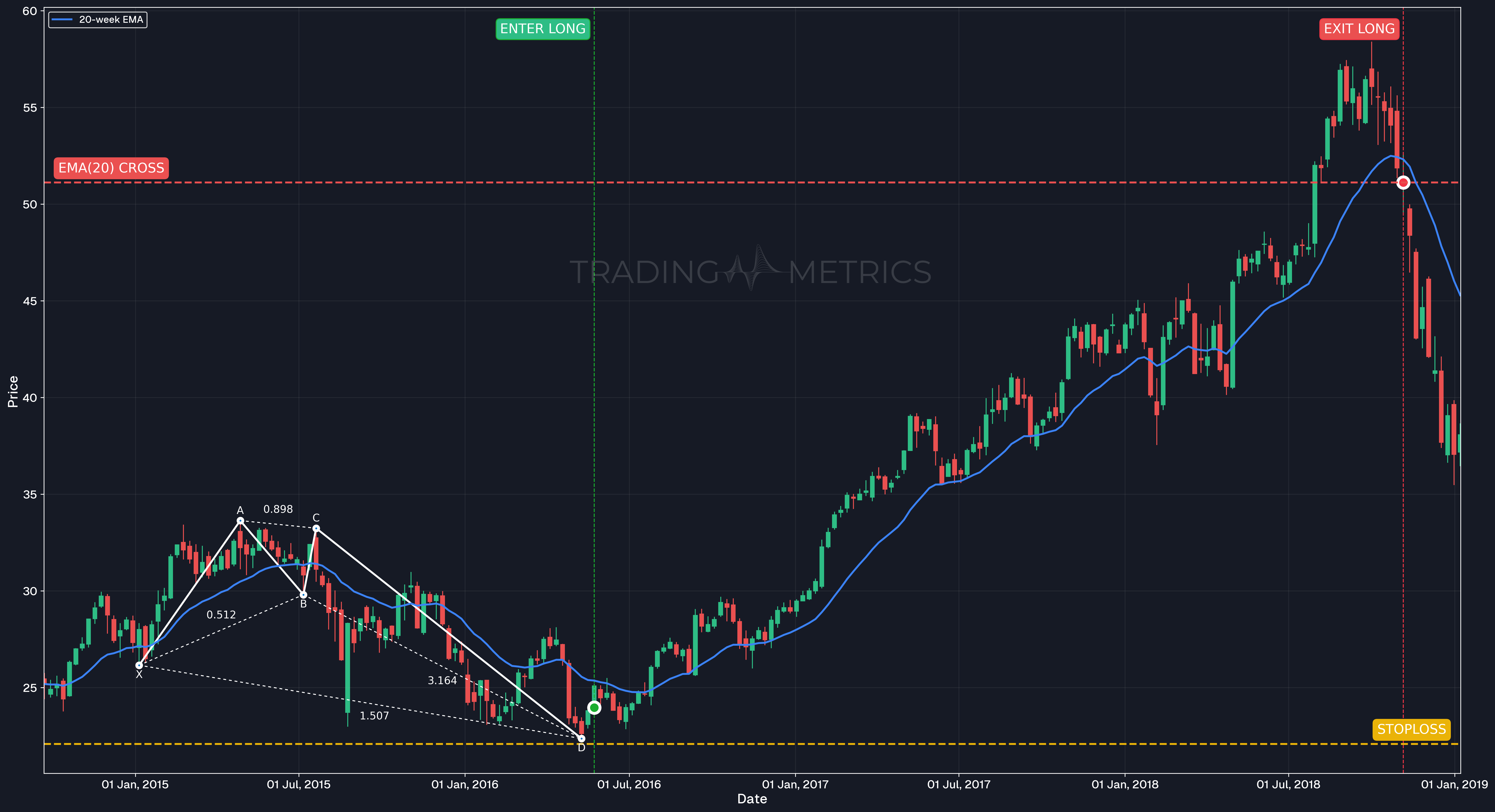Image resolution: width=1495 pixels, height=812 pixels.
Task: Click the 40 price tick label
Action: point(30,398)
